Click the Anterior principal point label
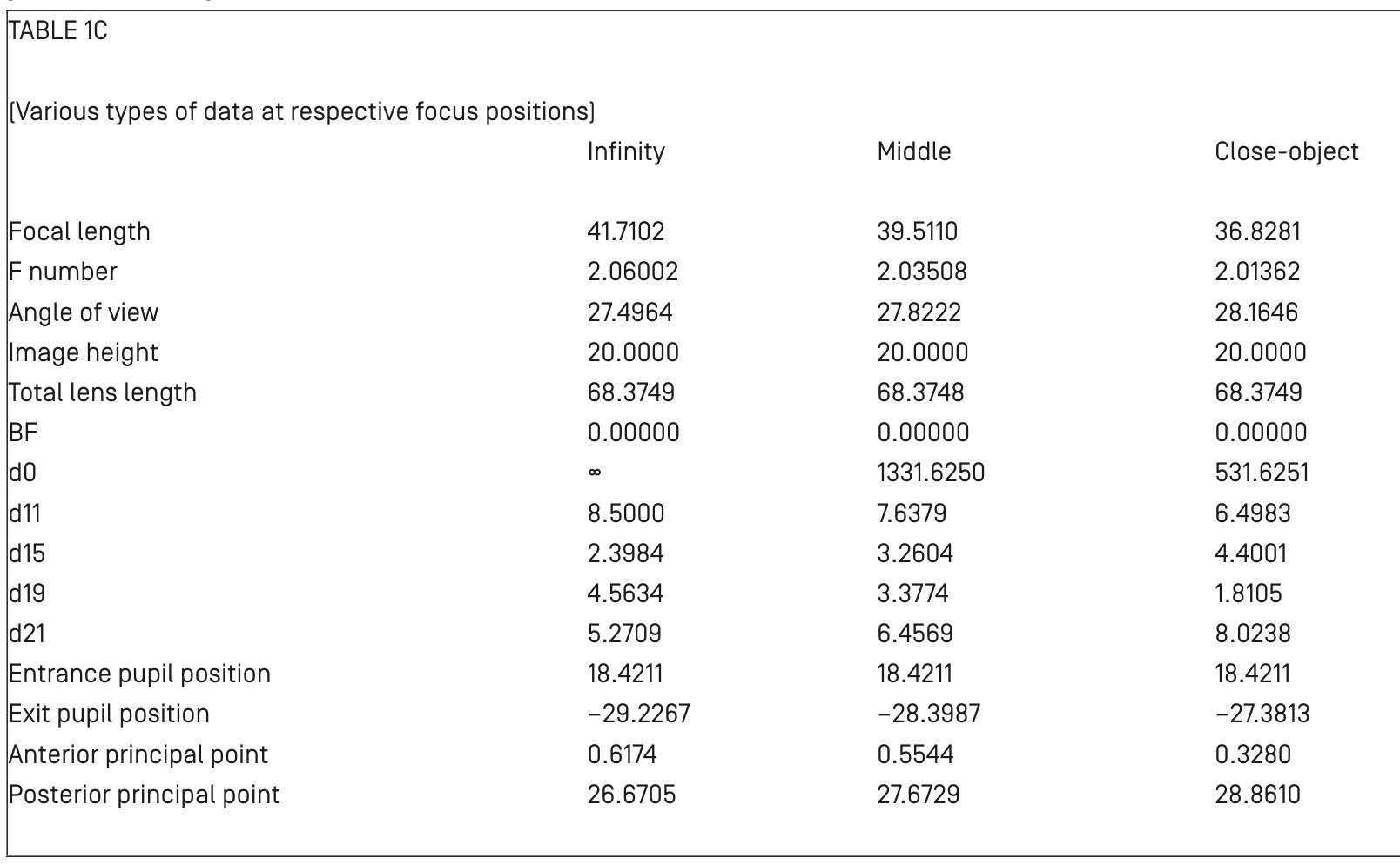This screenshot has height=865, width=1400. click(x=138, y=754)
